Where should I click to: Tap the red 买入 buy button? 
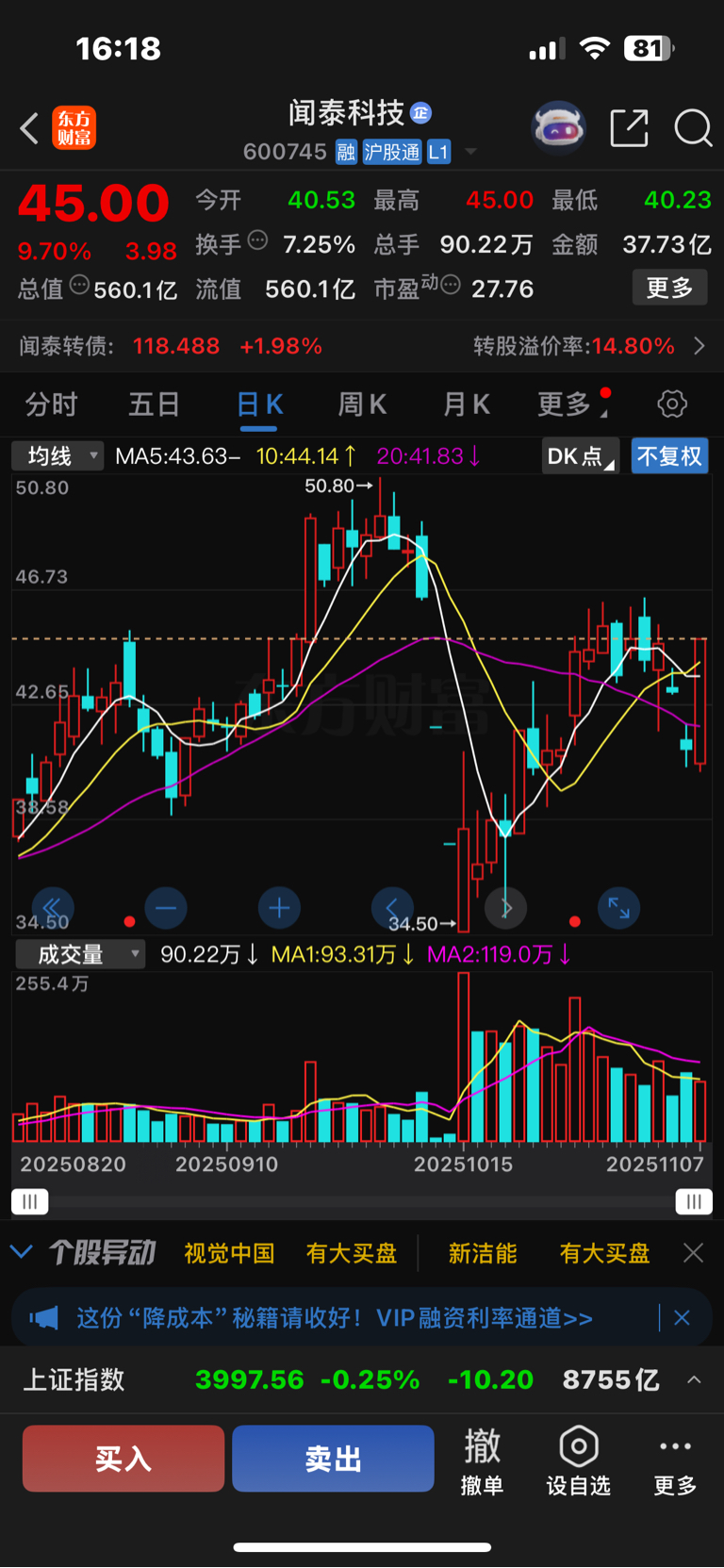click(123, 1459)
